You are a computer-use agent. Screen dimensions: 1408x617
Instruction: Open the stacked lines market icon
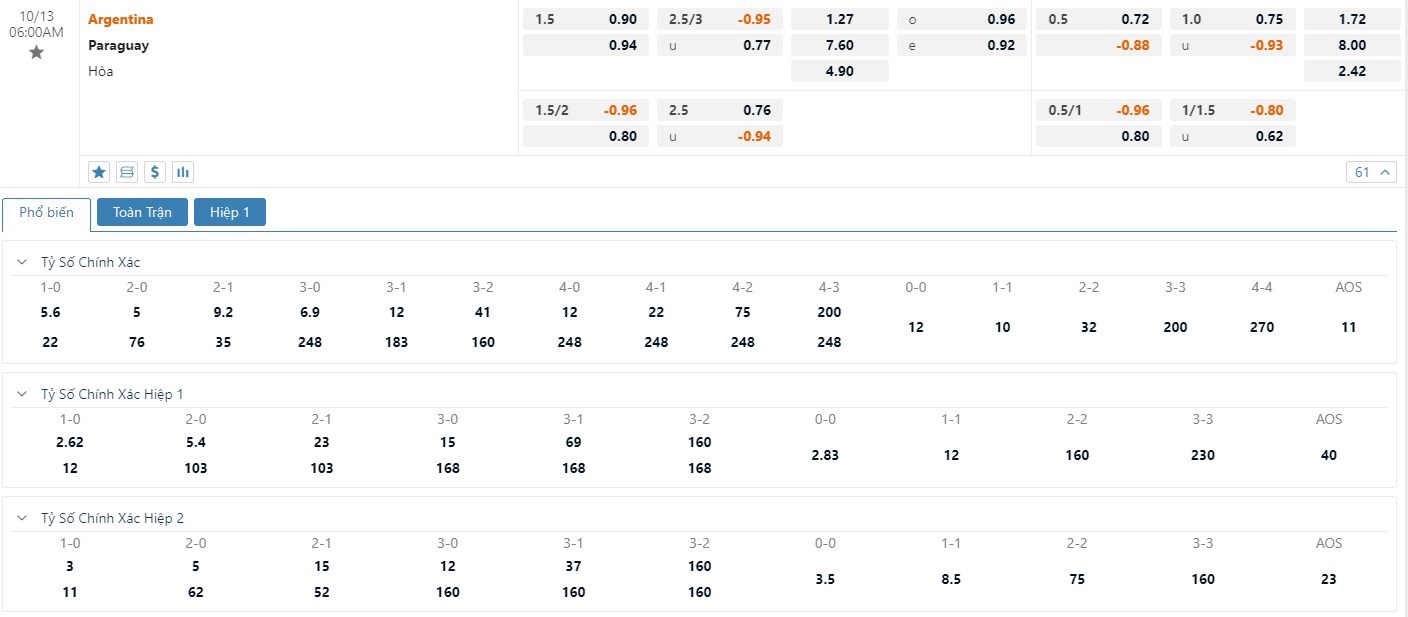pyautogui.click(x=127, y=172)
